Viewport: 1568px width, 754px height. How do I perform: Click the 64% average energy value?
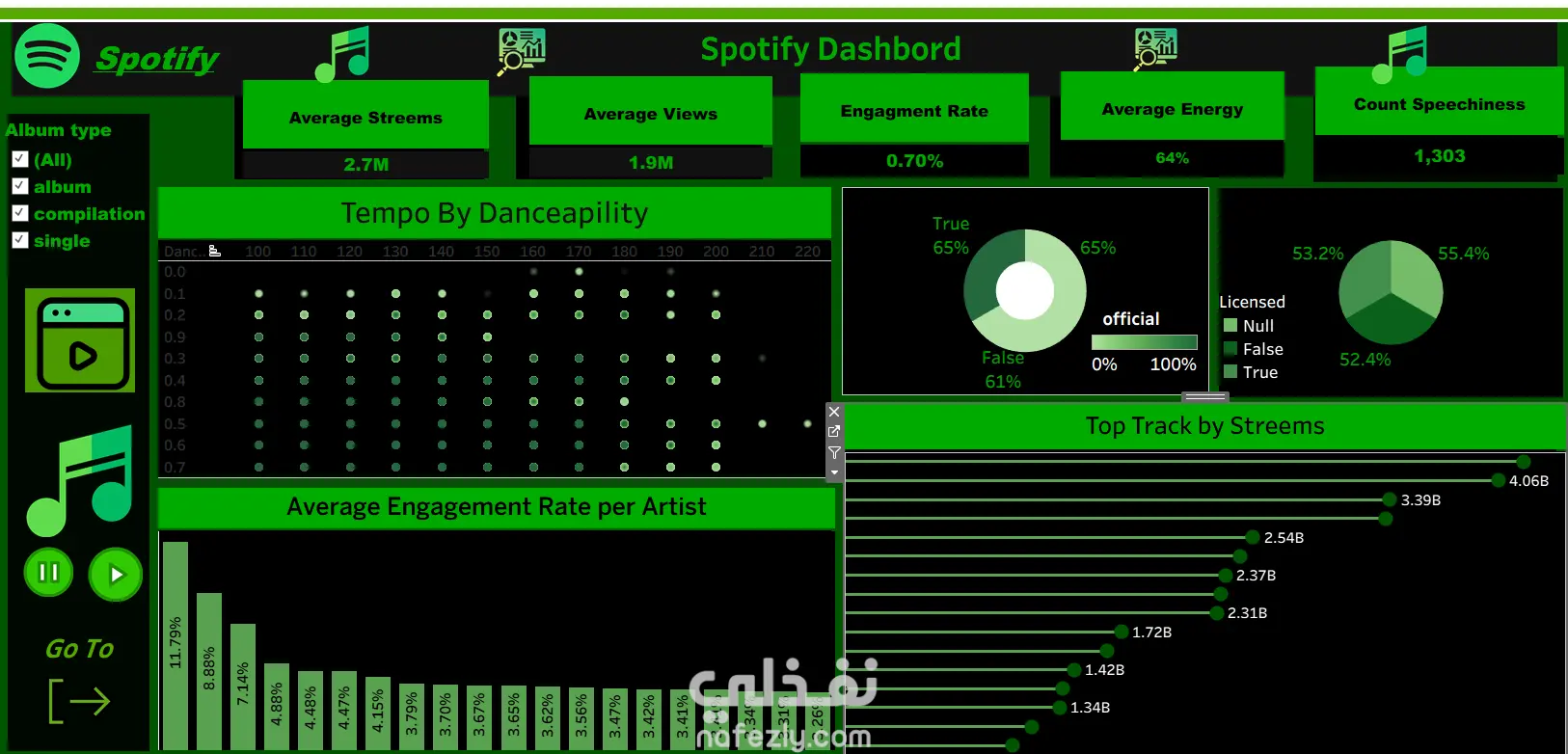point(1173,158)
